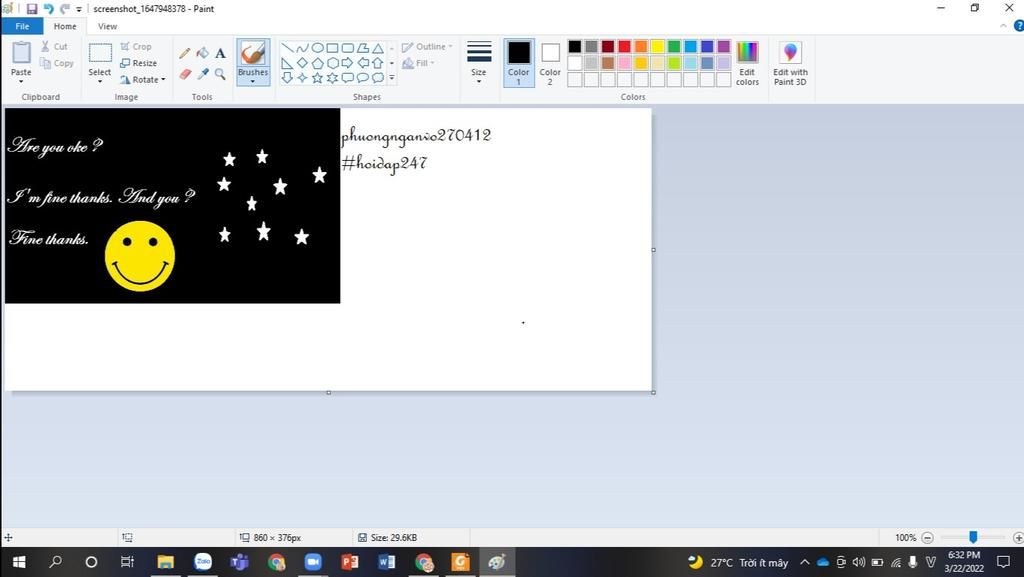Choose the Pentagon shape
The image size is (1024, 577).
tap(317, 63)
